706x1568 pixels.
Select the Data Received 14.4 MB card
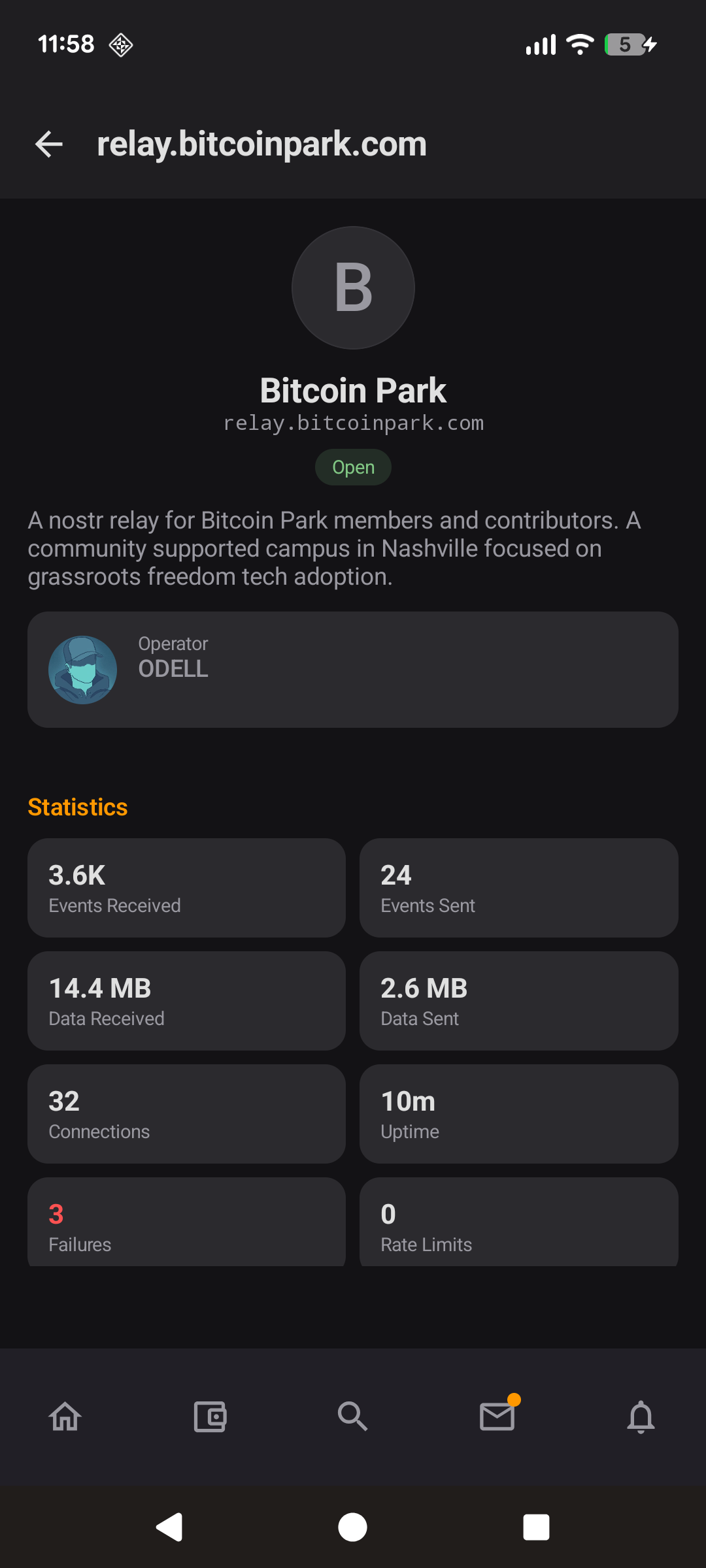coord(186,1001)
